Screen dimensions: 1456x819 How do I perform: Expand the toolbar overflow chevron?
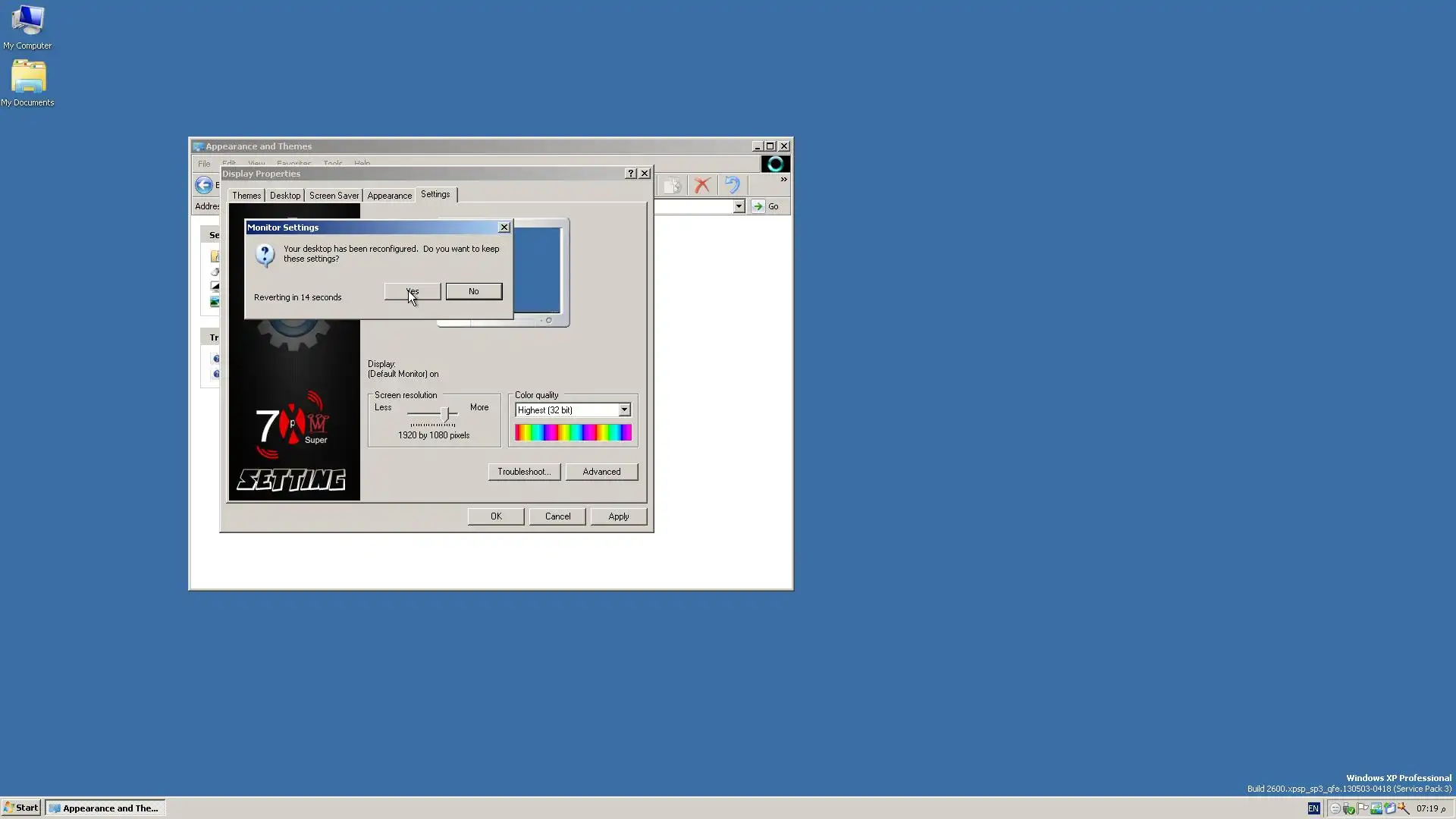coord(783,180)
